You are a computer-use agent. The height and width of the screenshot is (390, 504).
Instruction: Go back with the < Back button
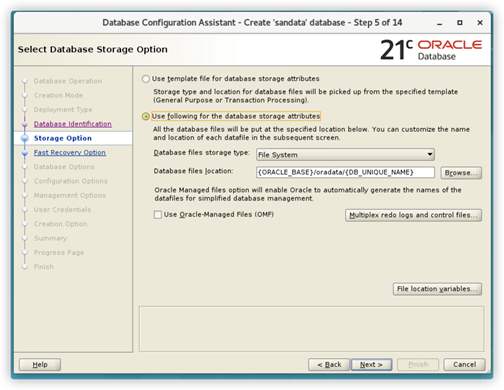[x=329, y=365]
